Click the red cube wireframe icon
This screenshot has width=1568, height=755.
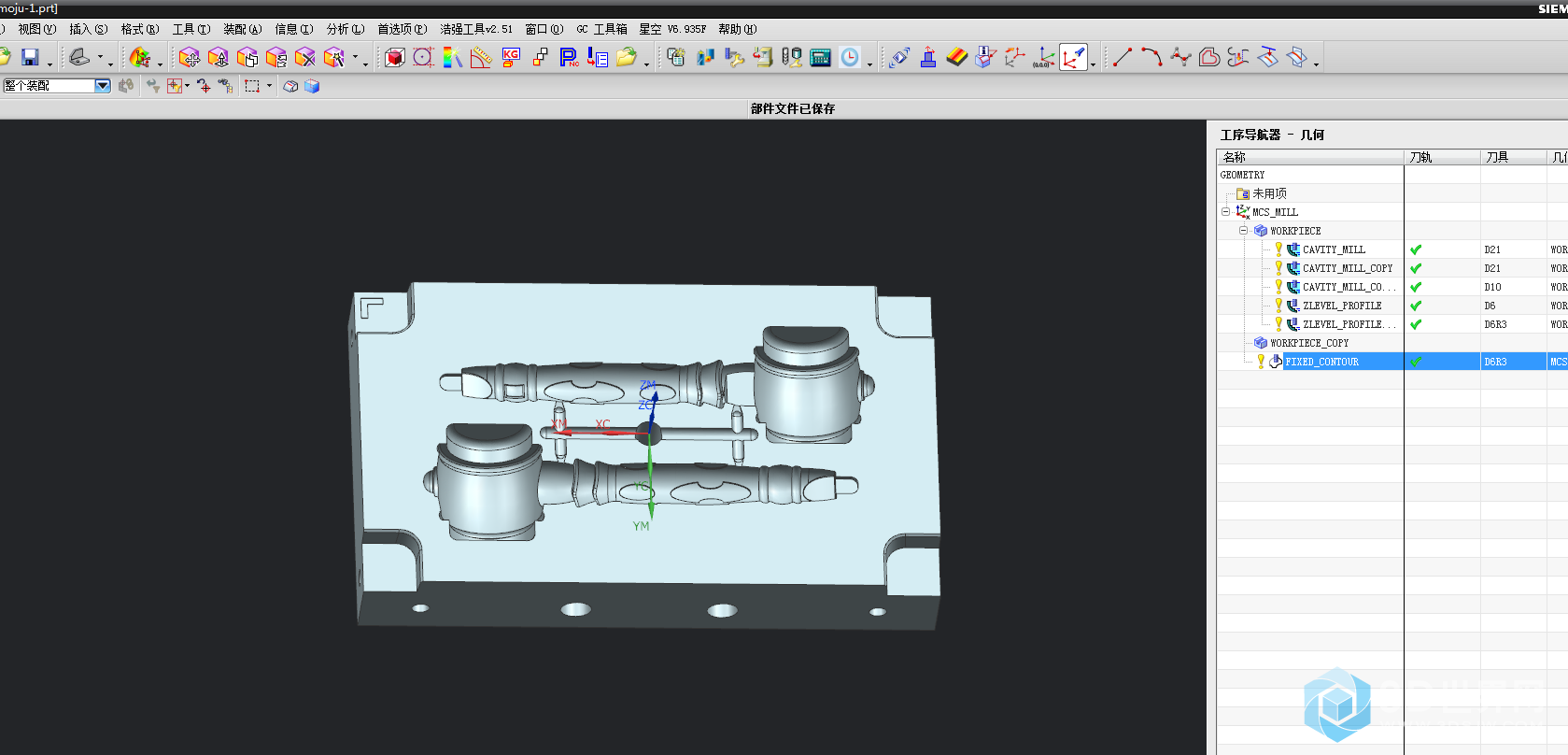tap(394, 58)
